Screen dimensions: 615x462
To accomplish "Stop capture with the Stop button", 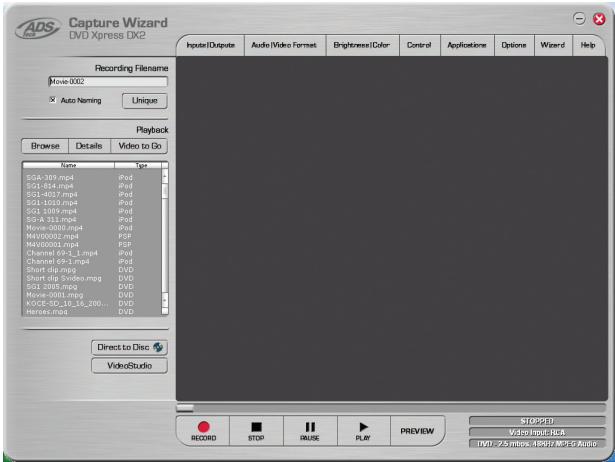I will point(256,431).
